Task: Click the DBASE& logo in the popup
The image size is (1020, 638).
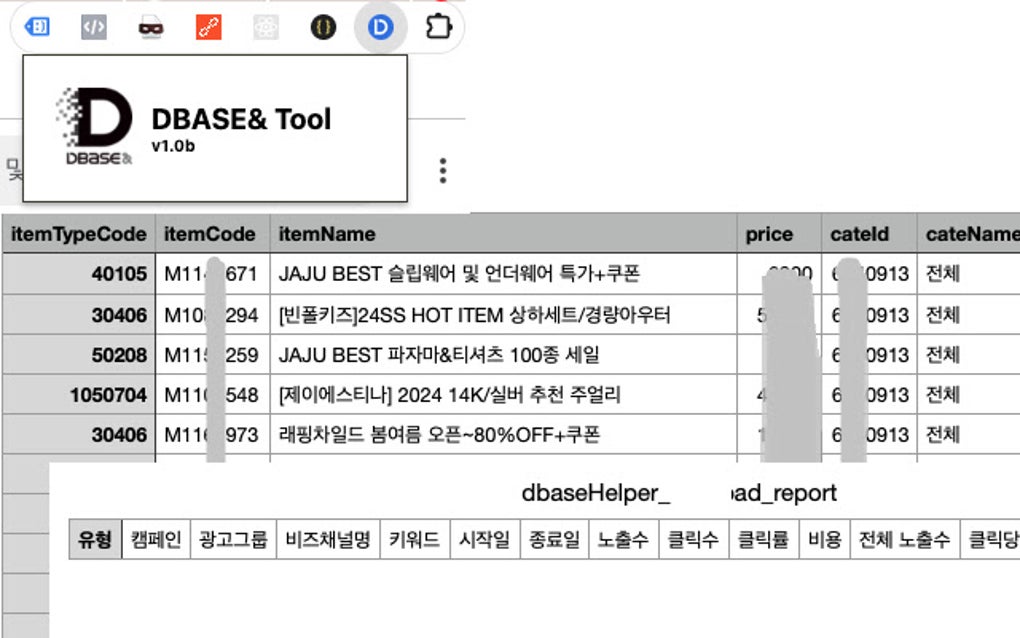Action: tap(93, 126)
